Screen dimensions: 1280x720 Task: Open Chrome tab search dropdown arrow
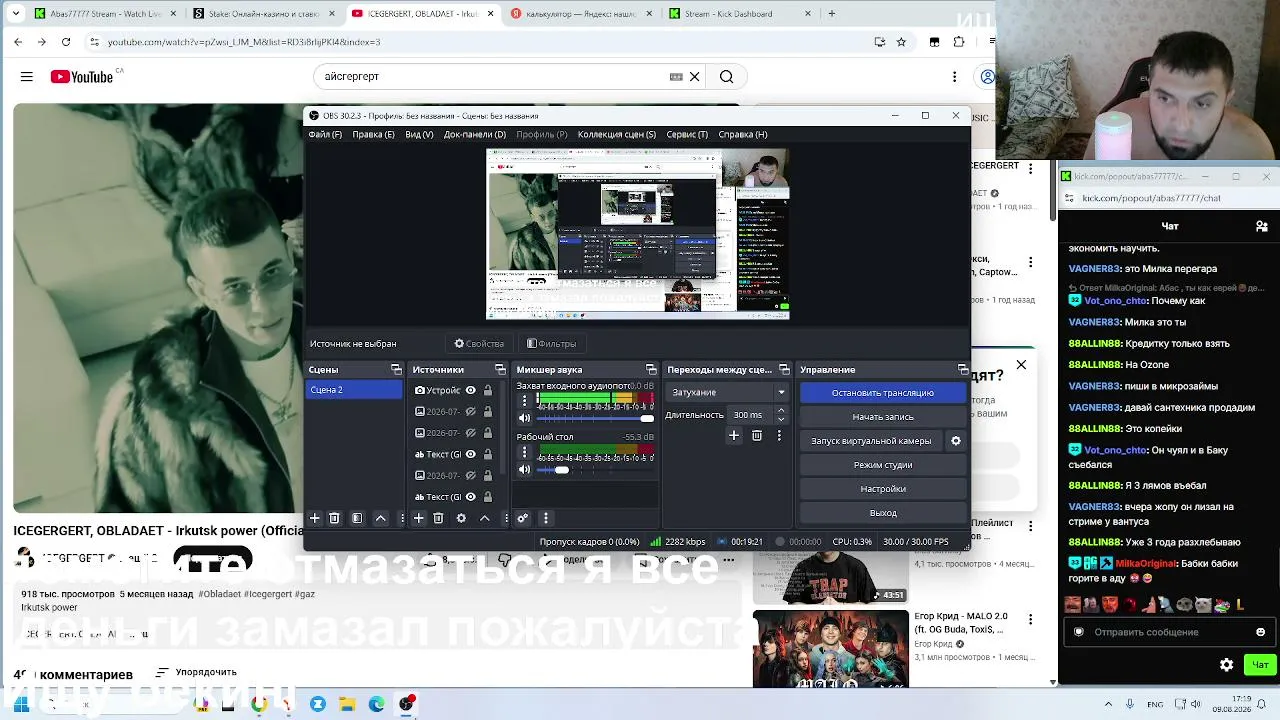coord(15,14)
